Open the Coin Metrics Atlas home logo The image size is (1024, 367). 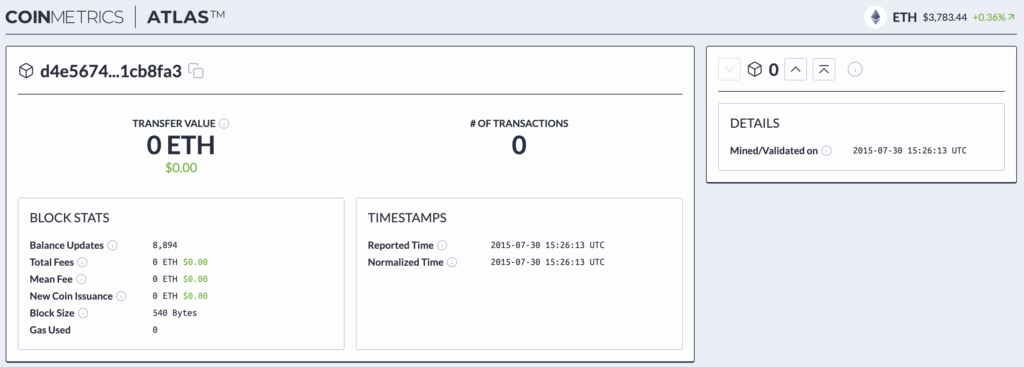(x=115, y=18)
